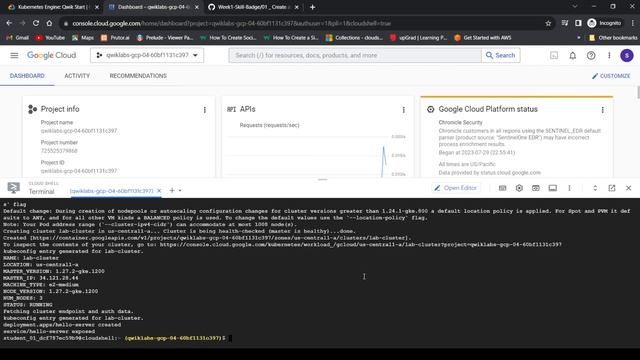
Task: Open the Maps bookmark
Action: click(83, 38)
